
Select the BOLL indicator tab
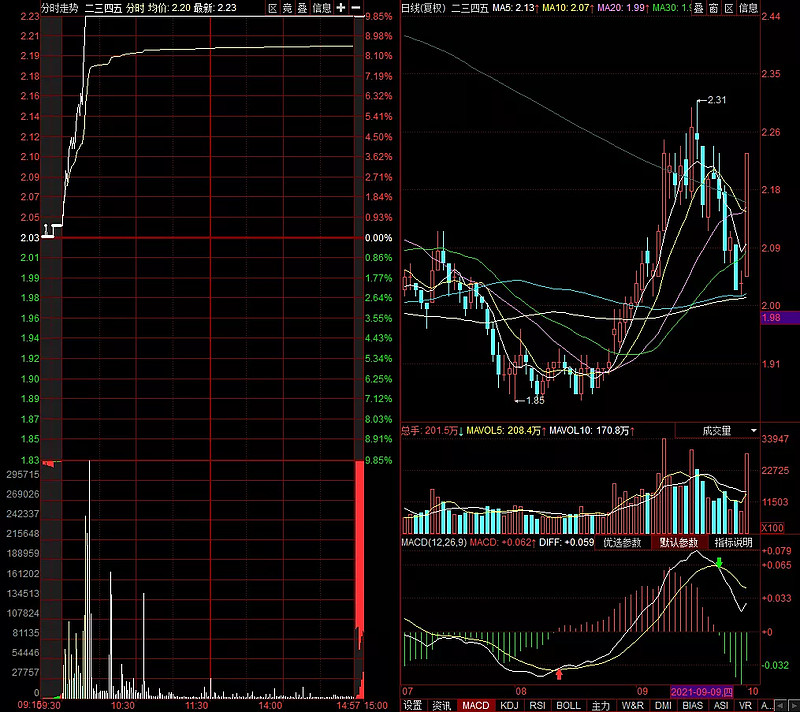(568, 705)
